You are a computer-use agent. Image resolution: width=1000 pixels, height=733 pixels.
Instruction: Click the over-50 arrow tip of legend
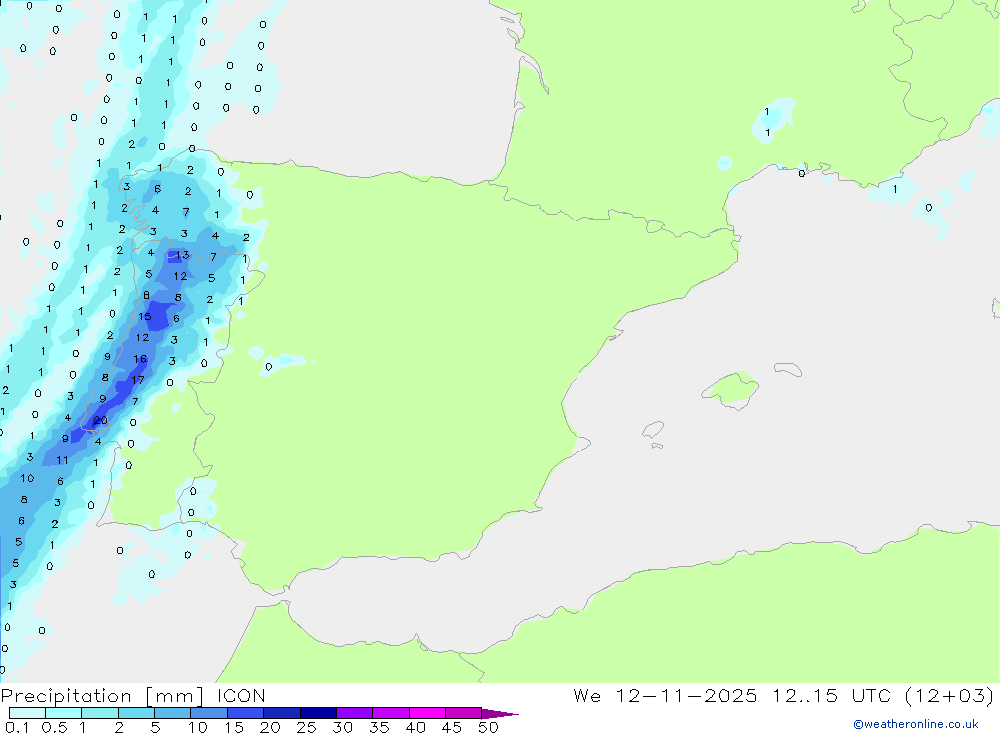click(x=500, y=714)
